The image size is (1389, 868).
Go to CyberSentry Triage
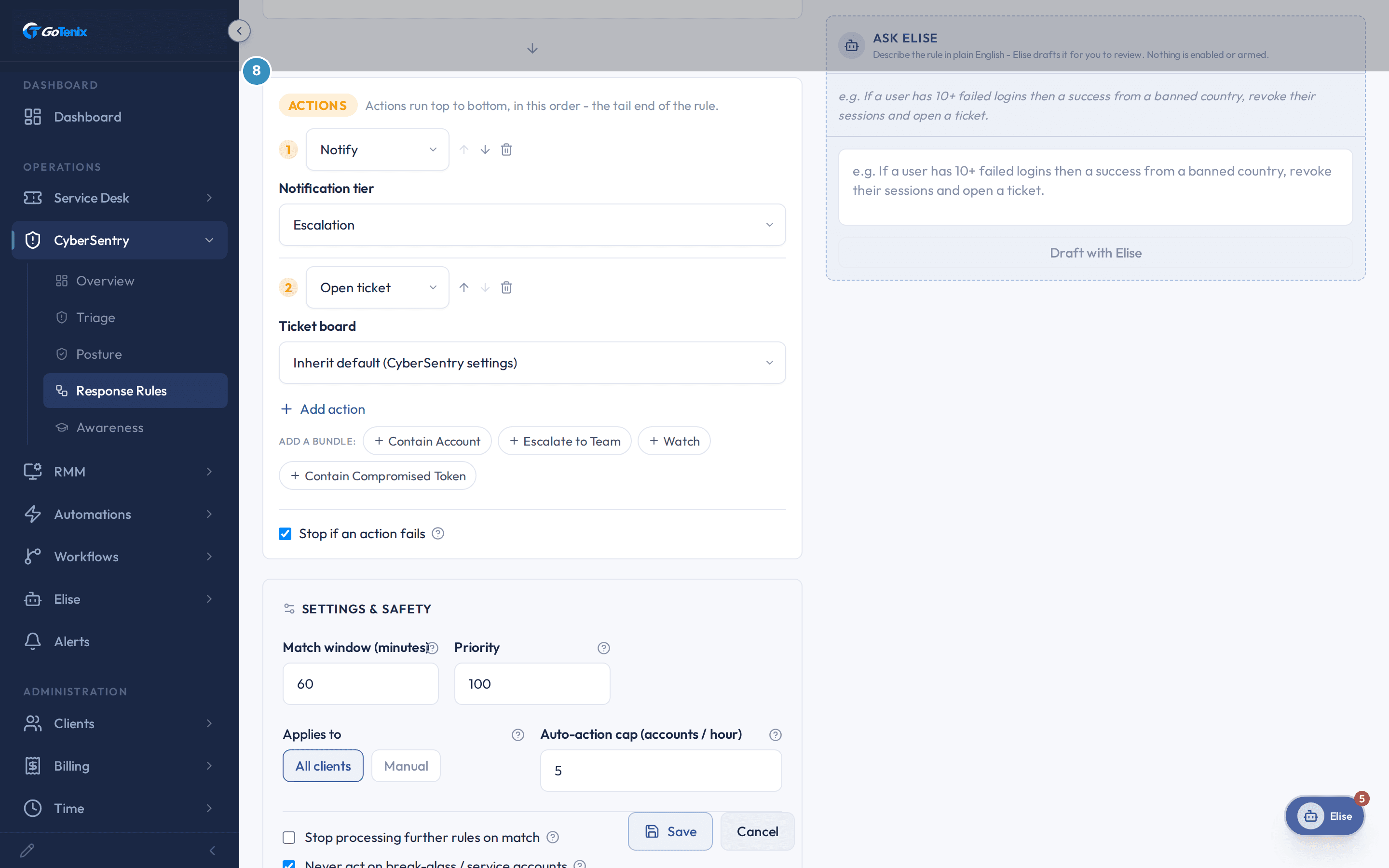pyautogui.click(x=136, y=317)
